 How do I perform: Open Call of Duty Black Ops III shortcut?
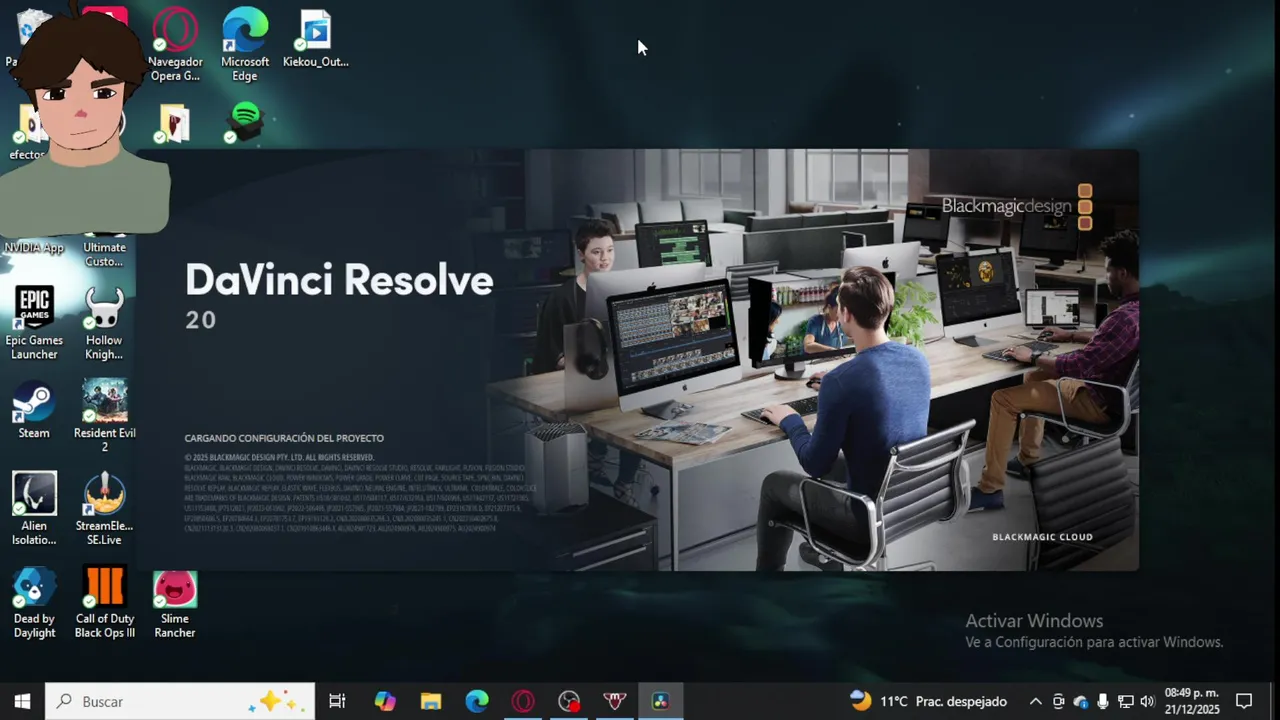(x=105, y=603)
